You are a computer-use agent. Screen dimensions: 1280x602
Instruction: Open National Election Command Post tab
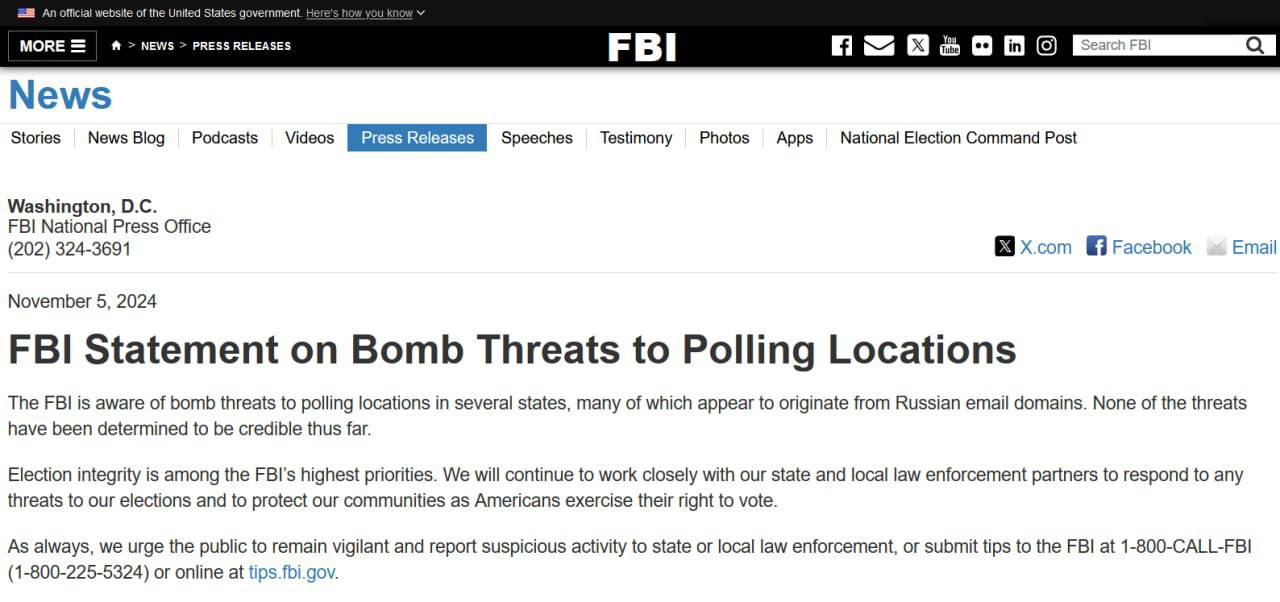click(958, 138)
